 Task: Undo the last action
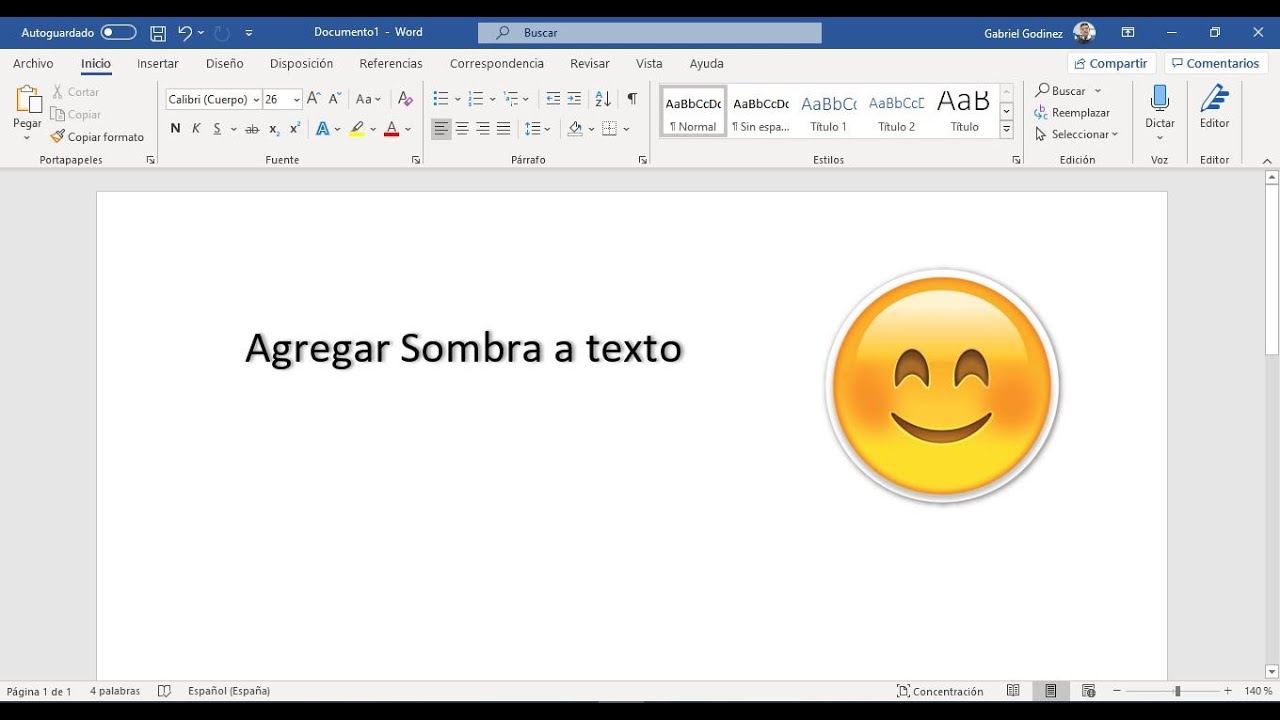click(x=184, y=33)
